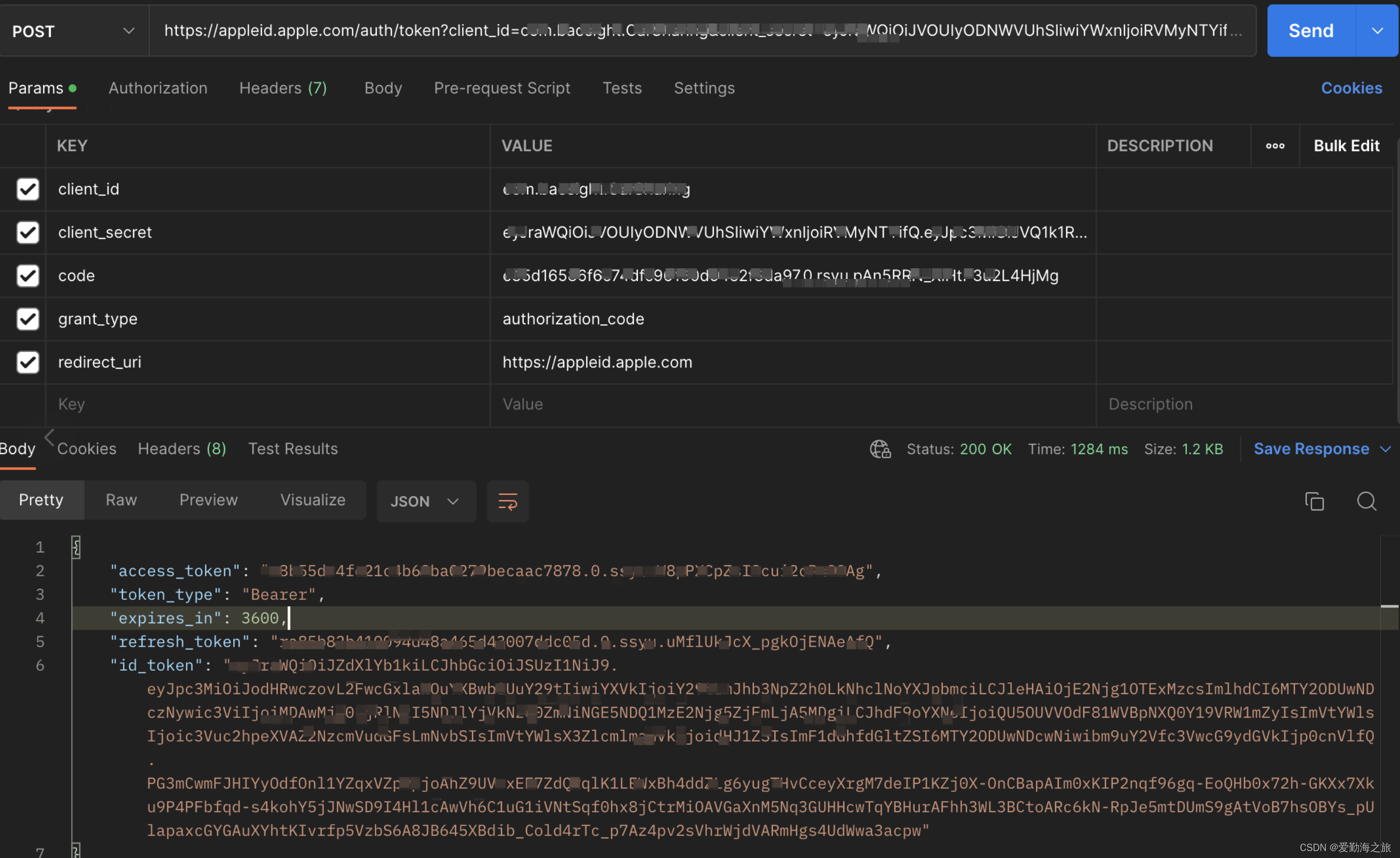
Task: Open the Send button arrow options
Action: tap(1377, 31)
